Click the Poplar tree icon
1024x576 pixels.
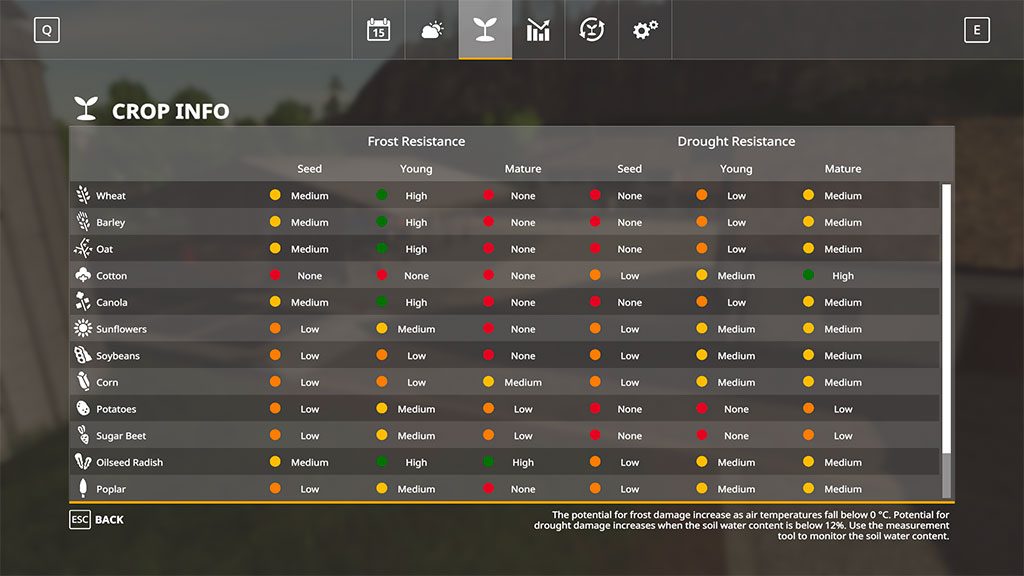(83, 489)
